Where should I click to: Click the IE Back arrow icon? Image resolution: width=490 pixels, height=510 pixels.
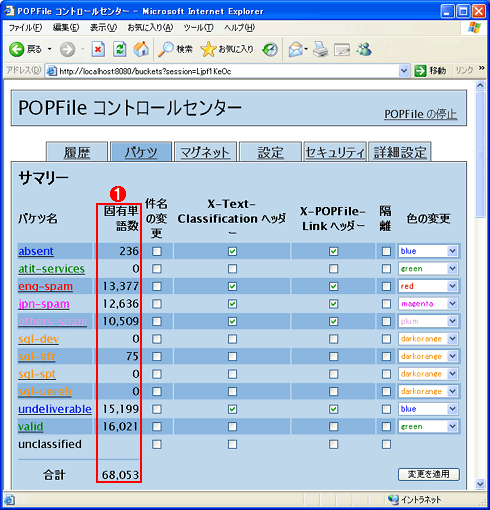[16, 49]
